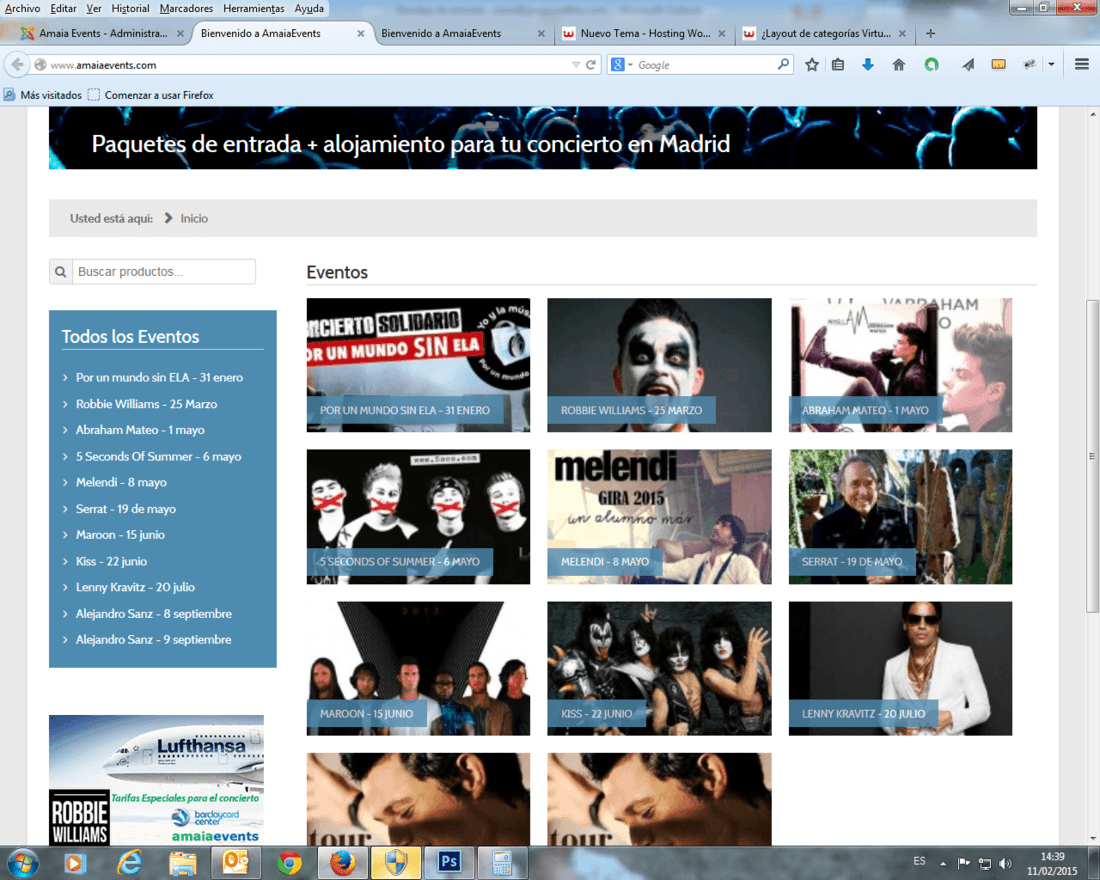Open the Historial menu
The image size is (1100, 880).
pyautogui.click(x=130, y=8)
